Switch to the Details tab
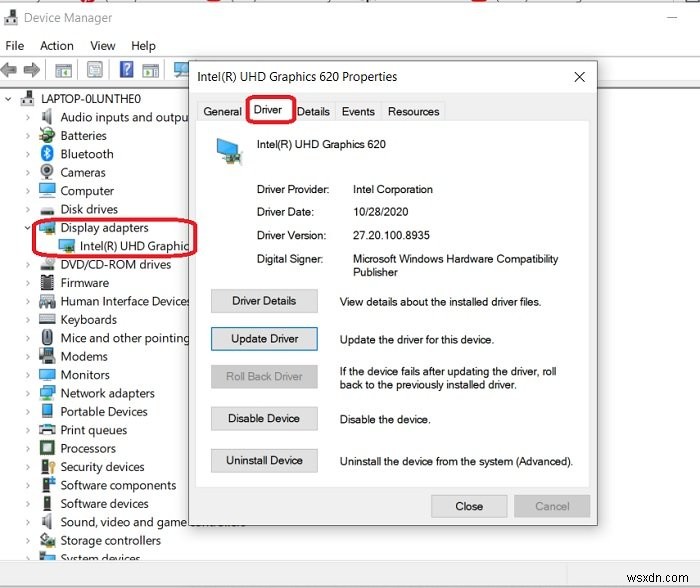Image resolution: width=700 pixels, height=588 pixels. point(313,111)
